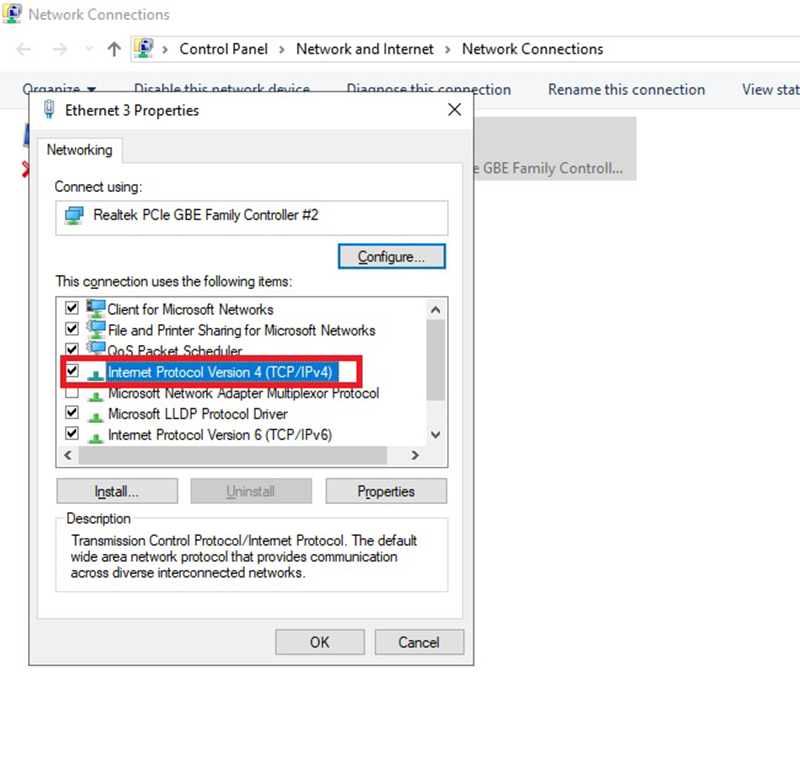Check Microsoft Network Adapter Multiplexor Protocol
This screenshot has width=800, height=768.
pyautogui.click(x=72, y=392)
